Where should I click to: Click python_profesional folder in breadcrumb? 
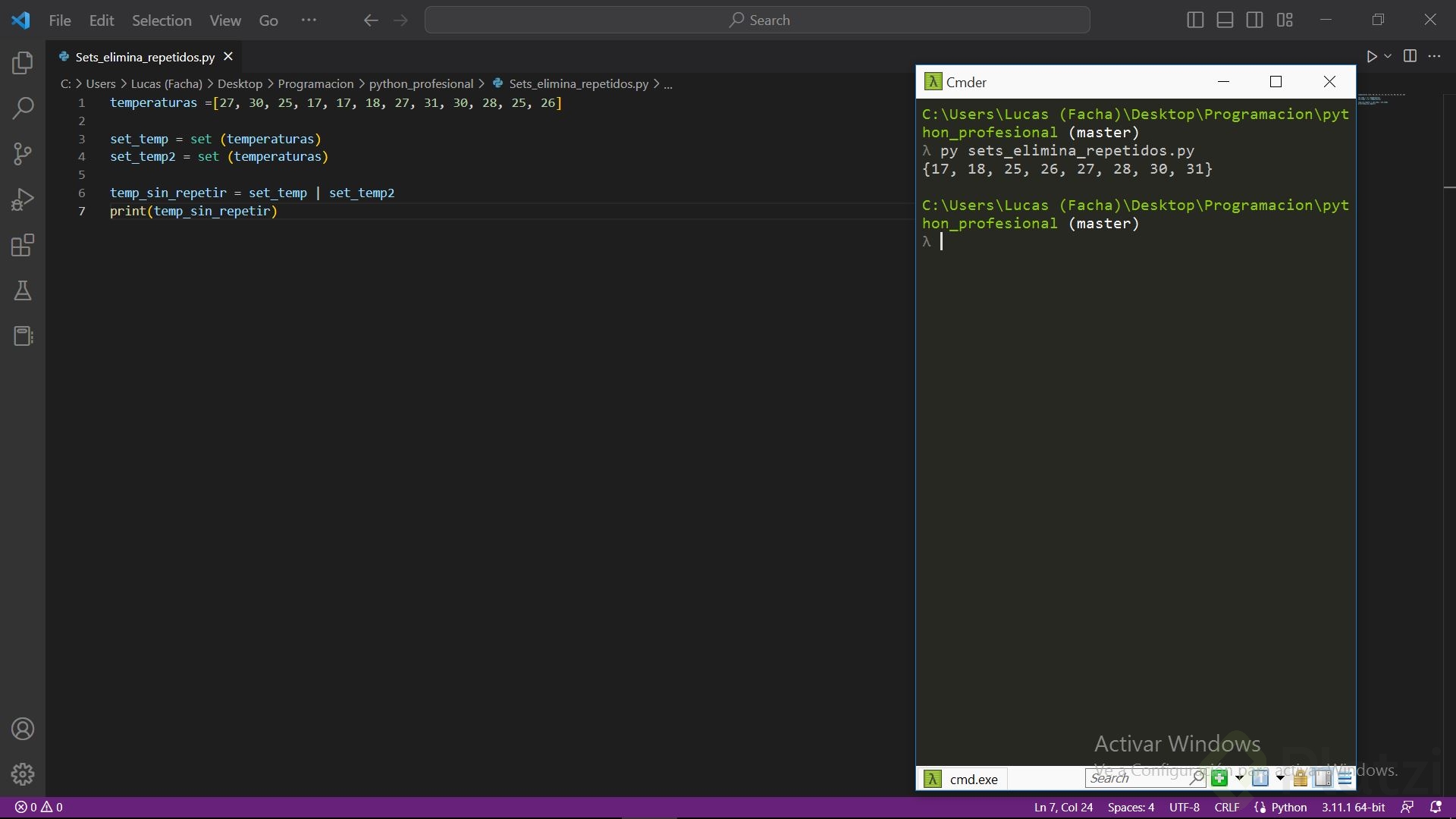(421, 83)
